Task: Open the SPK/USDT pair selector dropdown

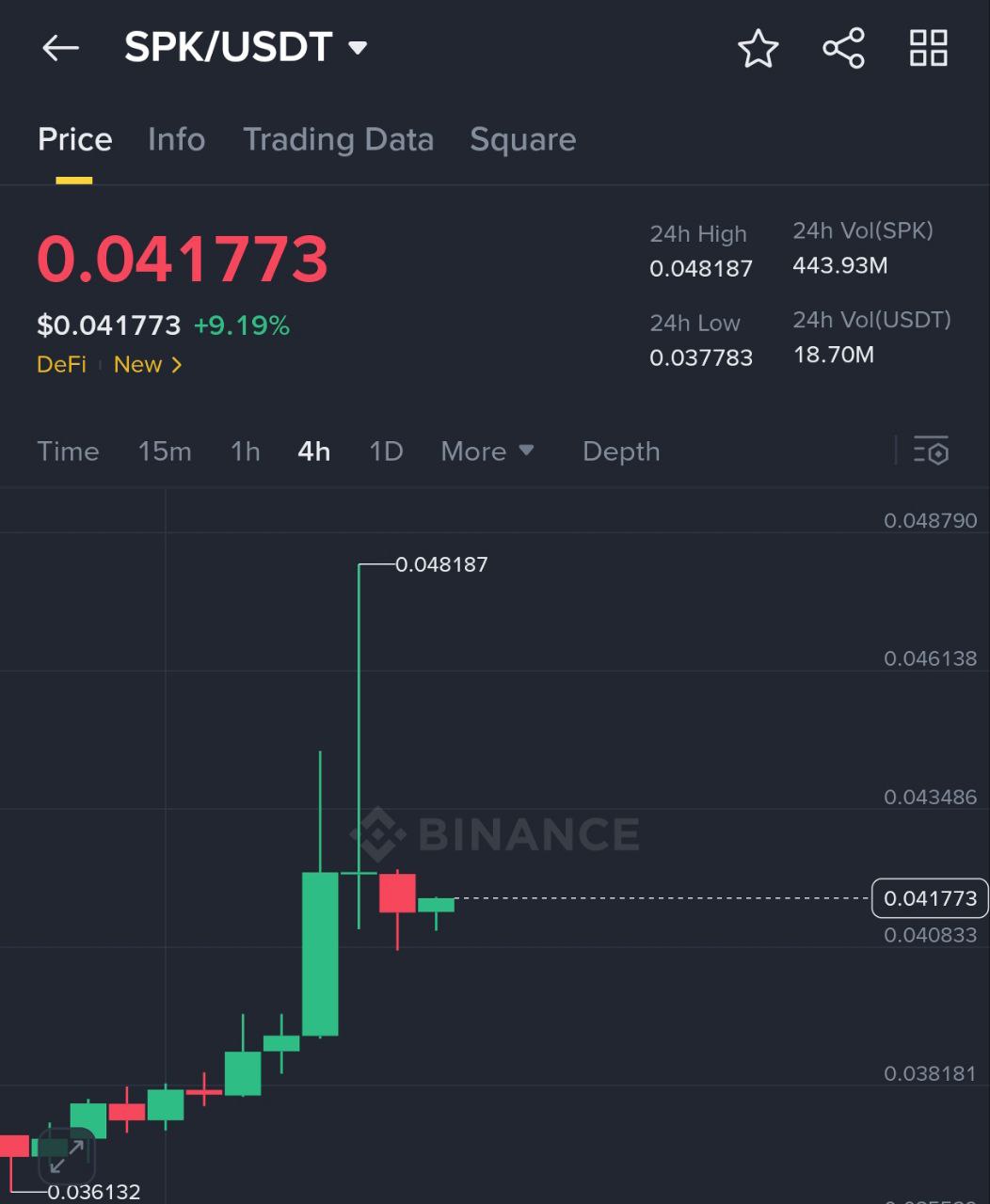Action: [x=246, y=47]
